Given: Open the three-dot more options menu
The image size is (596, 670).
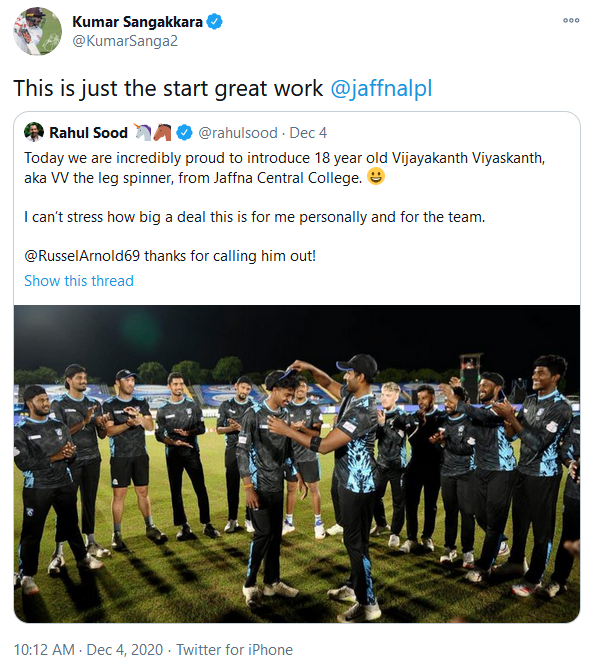Looking at the screenshot, I should 571,21.
